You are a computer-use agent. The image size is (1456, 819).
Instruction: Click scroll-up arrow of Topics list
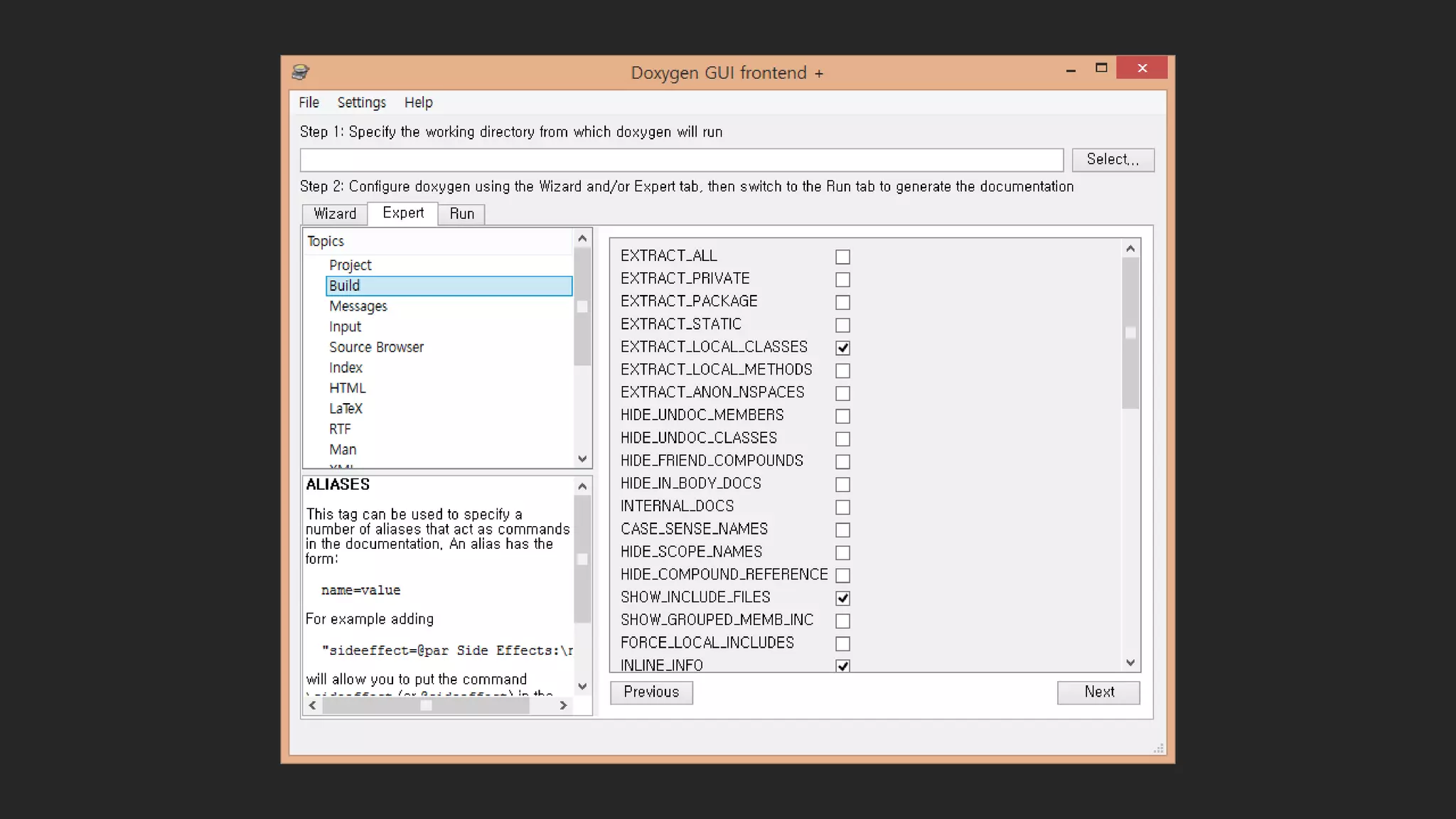click(582, 238)
